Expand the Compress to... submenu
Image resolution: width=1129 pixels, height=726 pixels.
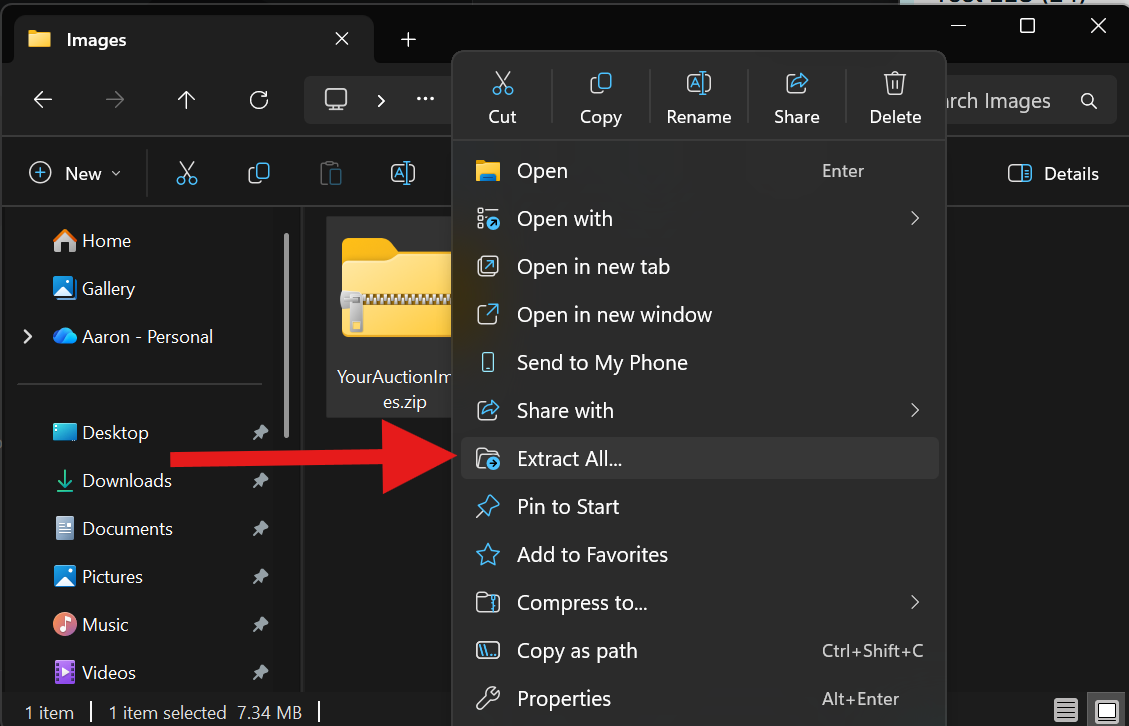click(x=699, y=602)
